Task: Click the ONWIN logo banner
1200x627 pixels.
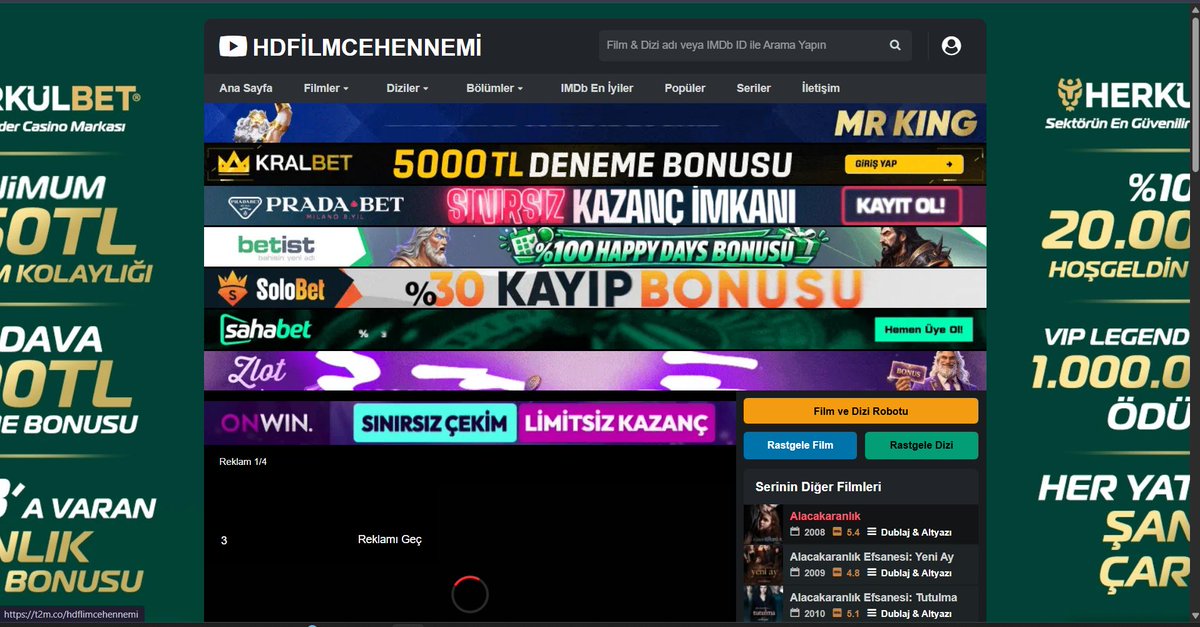Action: click(x=267, y=424)
